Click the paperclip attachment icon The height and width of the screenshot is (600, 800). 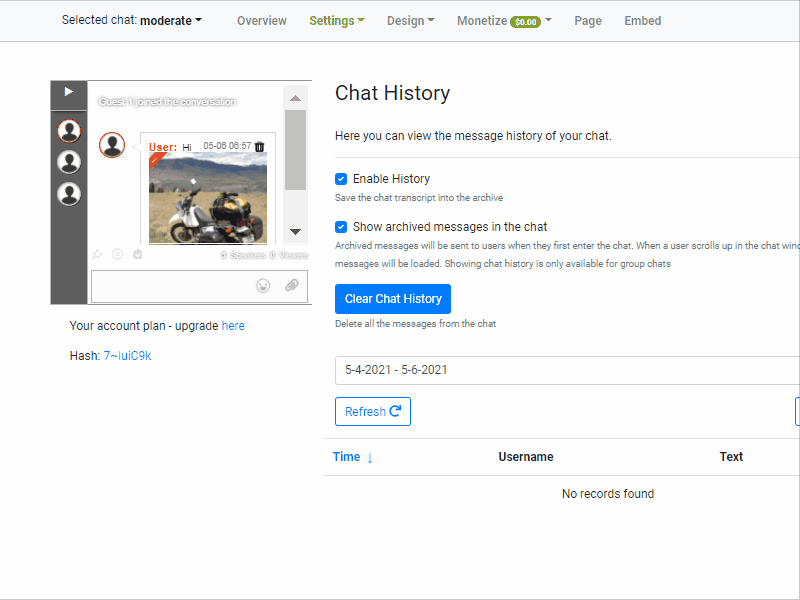coord(291,286)
